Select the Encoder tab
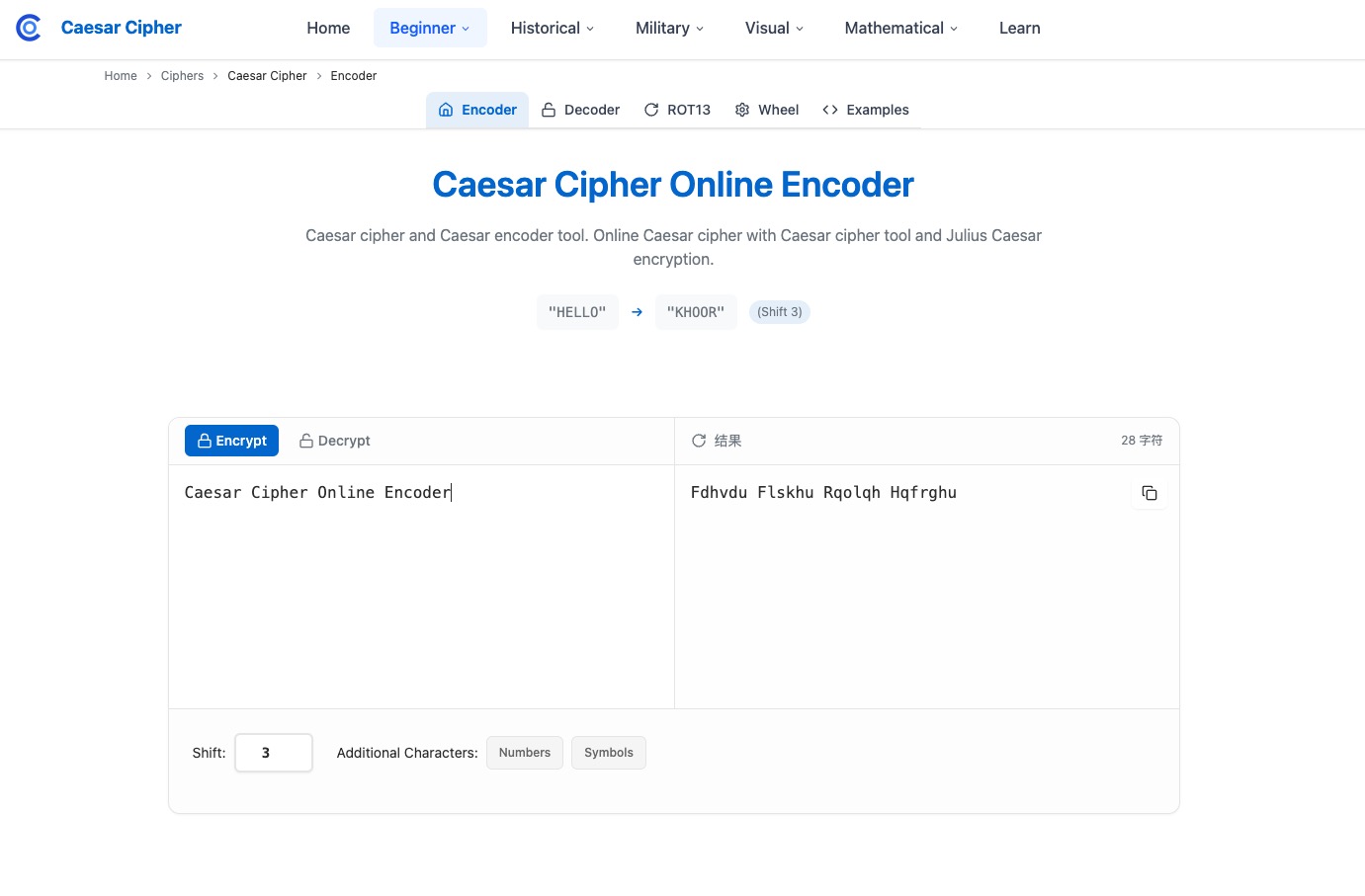 point(477,110)
